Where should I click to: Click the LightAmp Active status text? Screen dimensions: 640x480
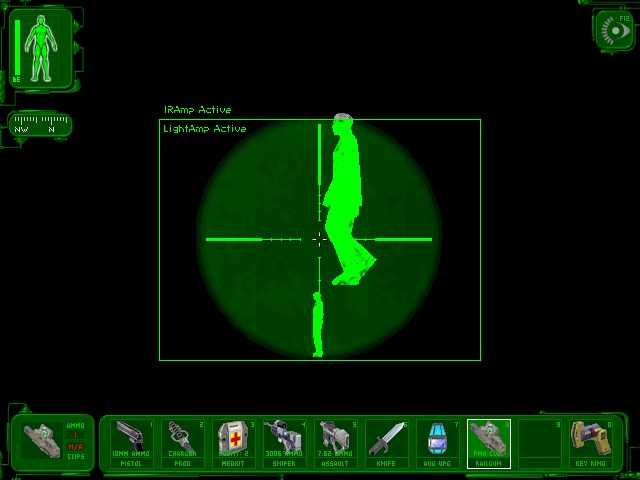click(x=204, y=129)
